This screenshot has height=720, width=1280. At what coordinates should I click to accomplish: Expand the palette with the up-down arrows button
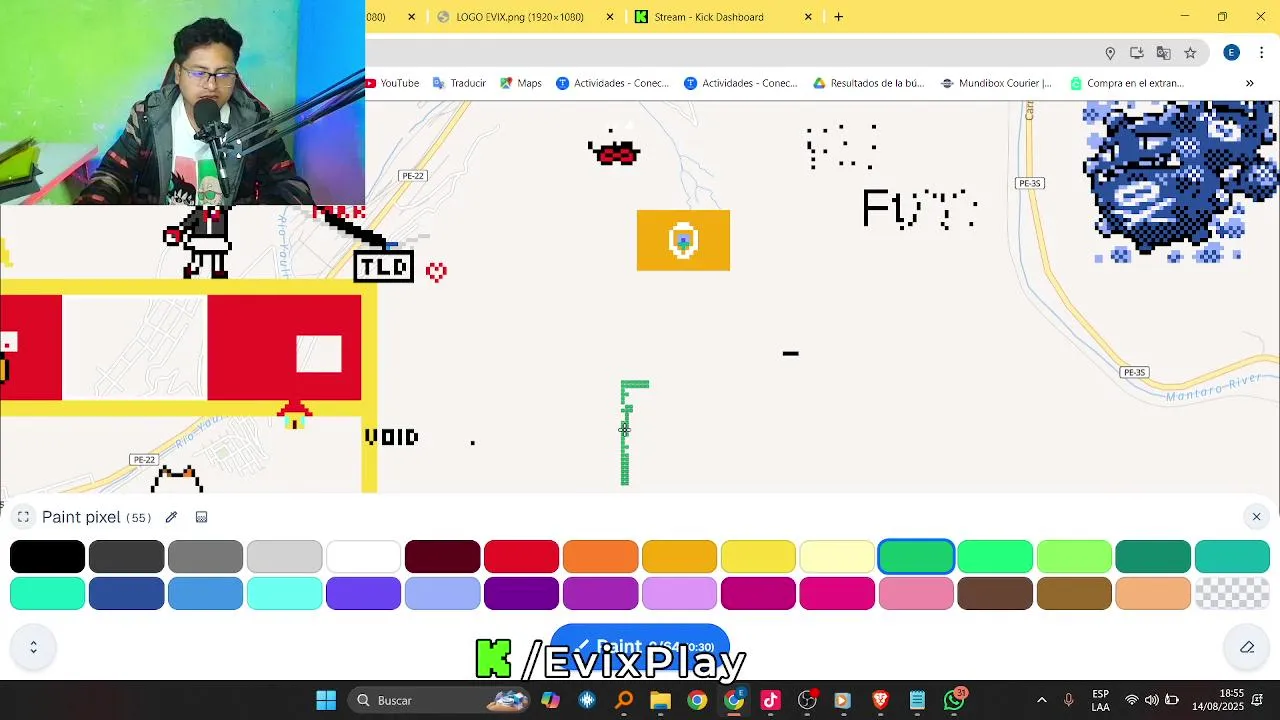pyautogui.click(x=33, y=647)
